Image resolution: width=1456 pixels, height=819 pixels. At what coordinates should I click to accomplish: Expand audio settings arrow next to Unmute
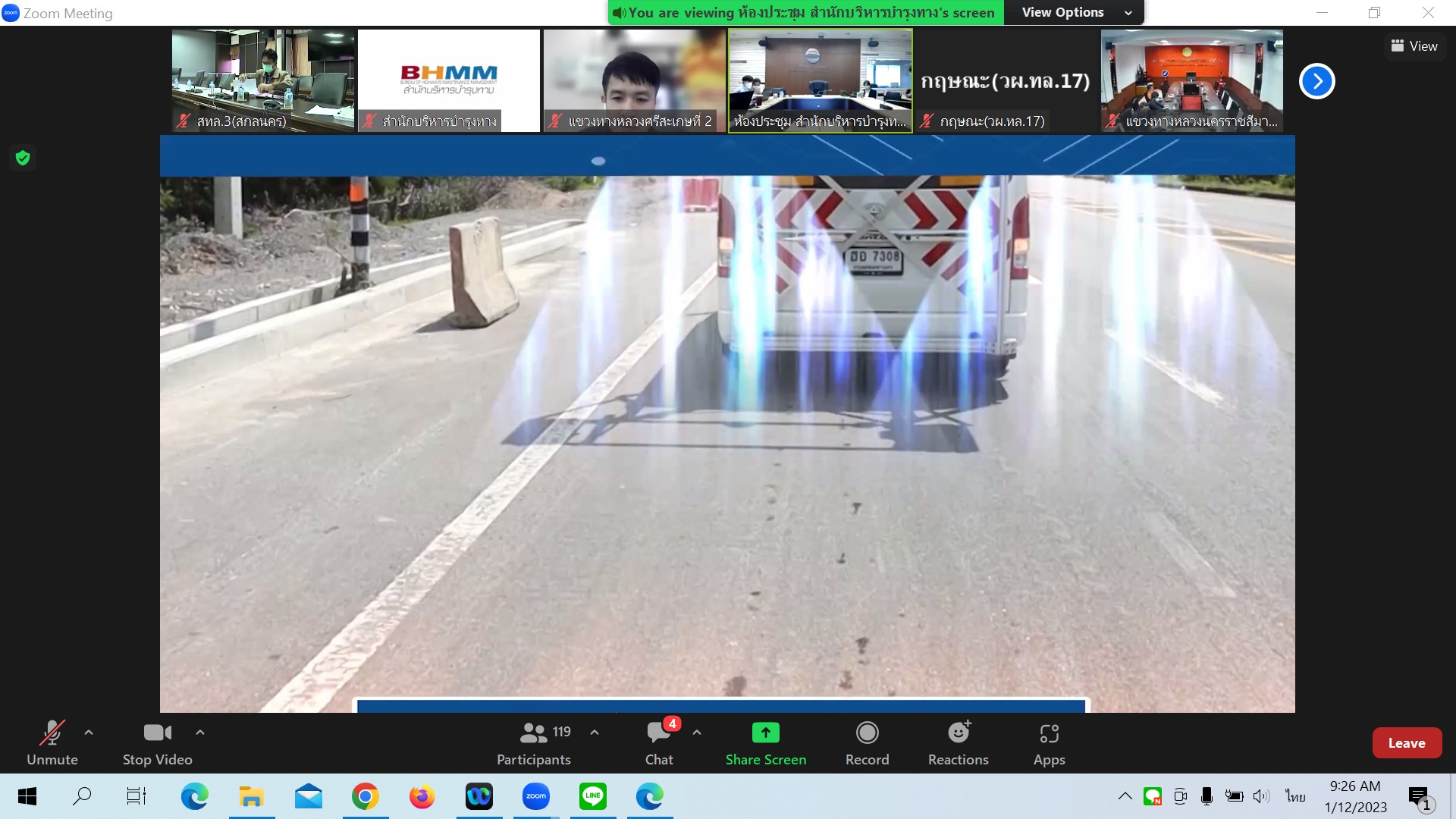pos(89,733)
